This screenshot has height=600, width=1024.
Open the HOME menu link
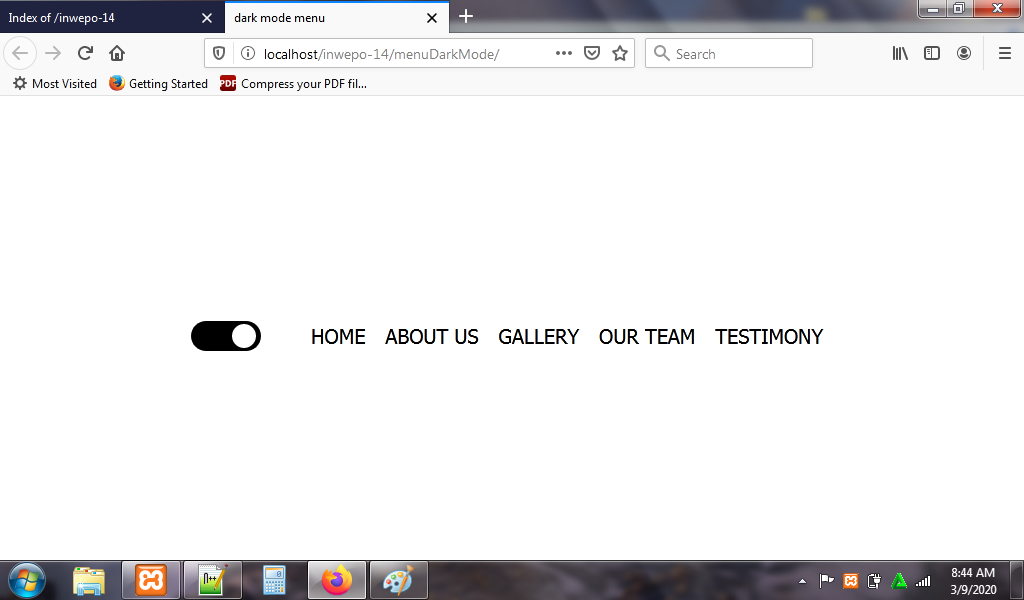pyautogui.click(x=338, y=337)
